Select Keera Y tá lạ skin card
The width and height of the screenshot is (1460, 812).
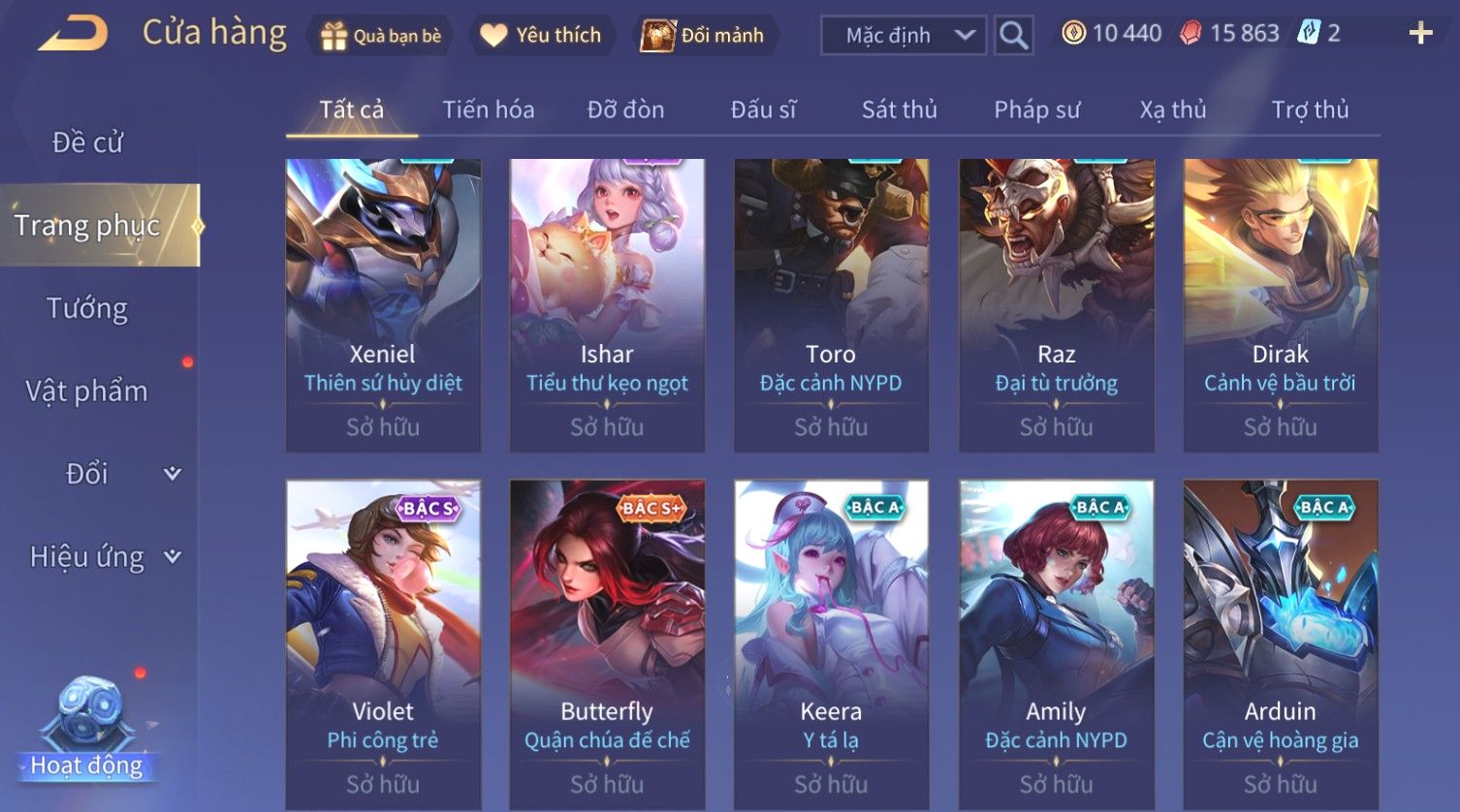pyautogui.click(x=831, y=644)
